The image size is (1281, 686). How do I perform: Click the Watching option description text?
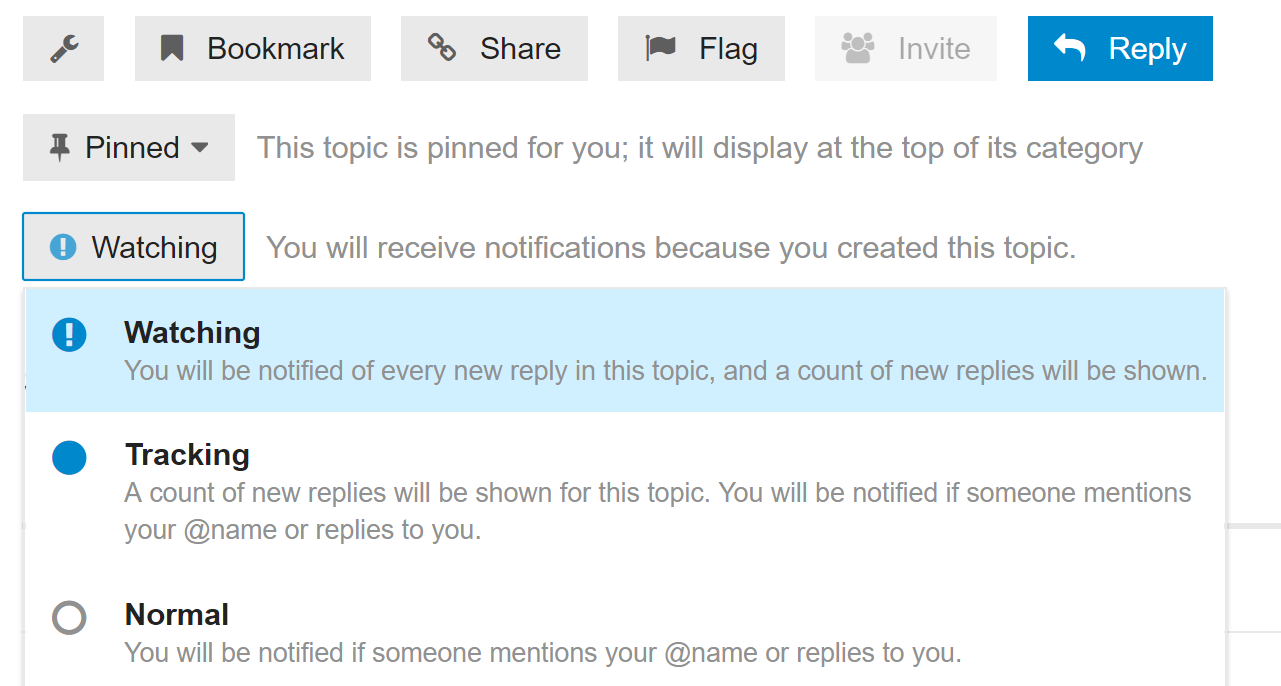(665, 371)
